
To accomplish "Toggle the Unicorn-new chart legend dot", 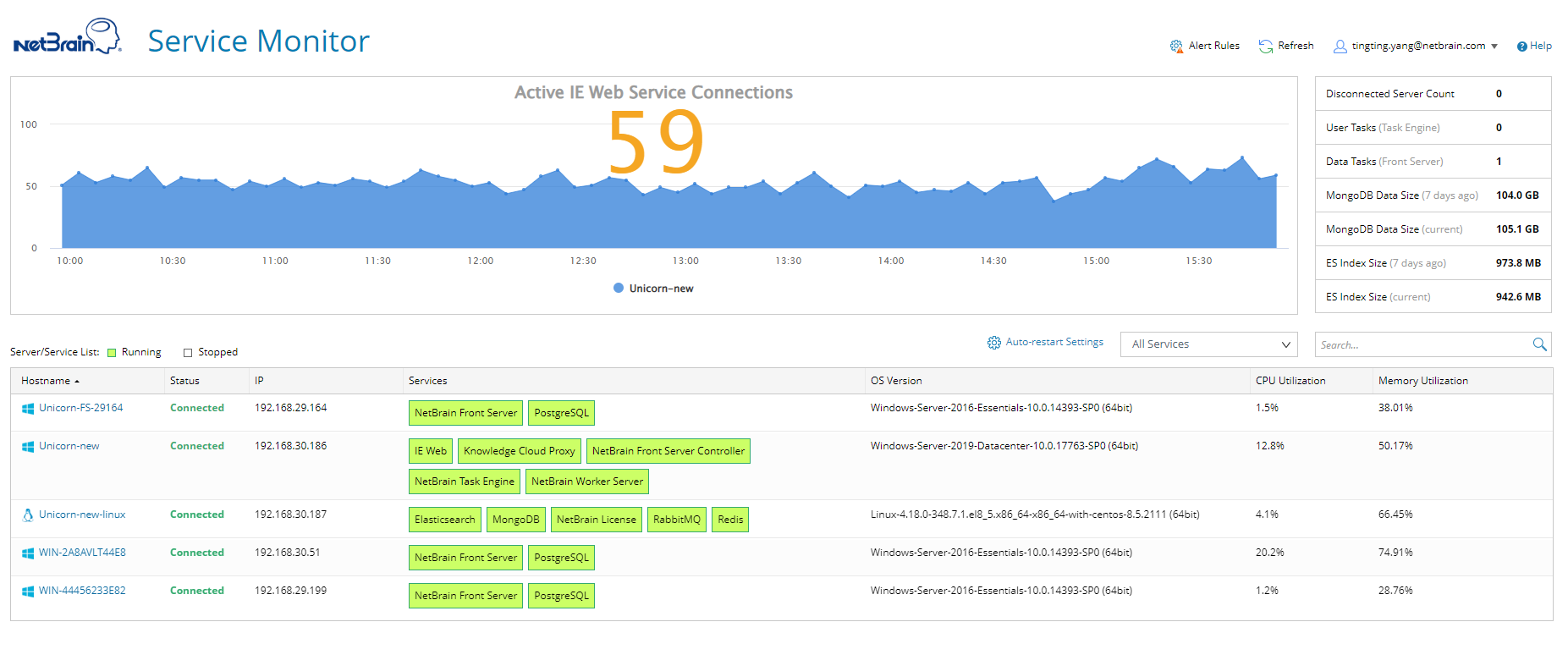I will 619,288.
